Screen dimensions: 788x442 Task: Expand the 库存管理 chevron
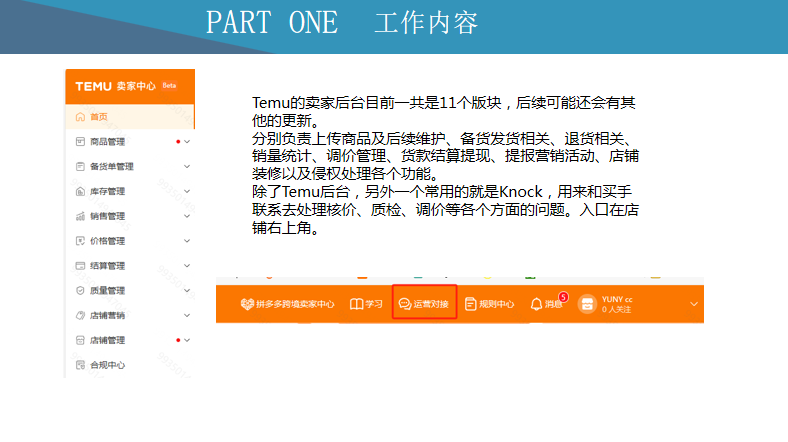(187, 191)
